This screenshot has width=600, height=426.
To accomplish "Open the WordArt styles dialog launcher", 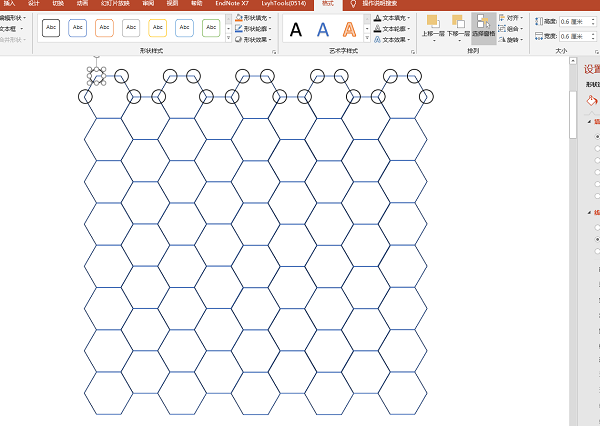I will [x=413, y=52].
